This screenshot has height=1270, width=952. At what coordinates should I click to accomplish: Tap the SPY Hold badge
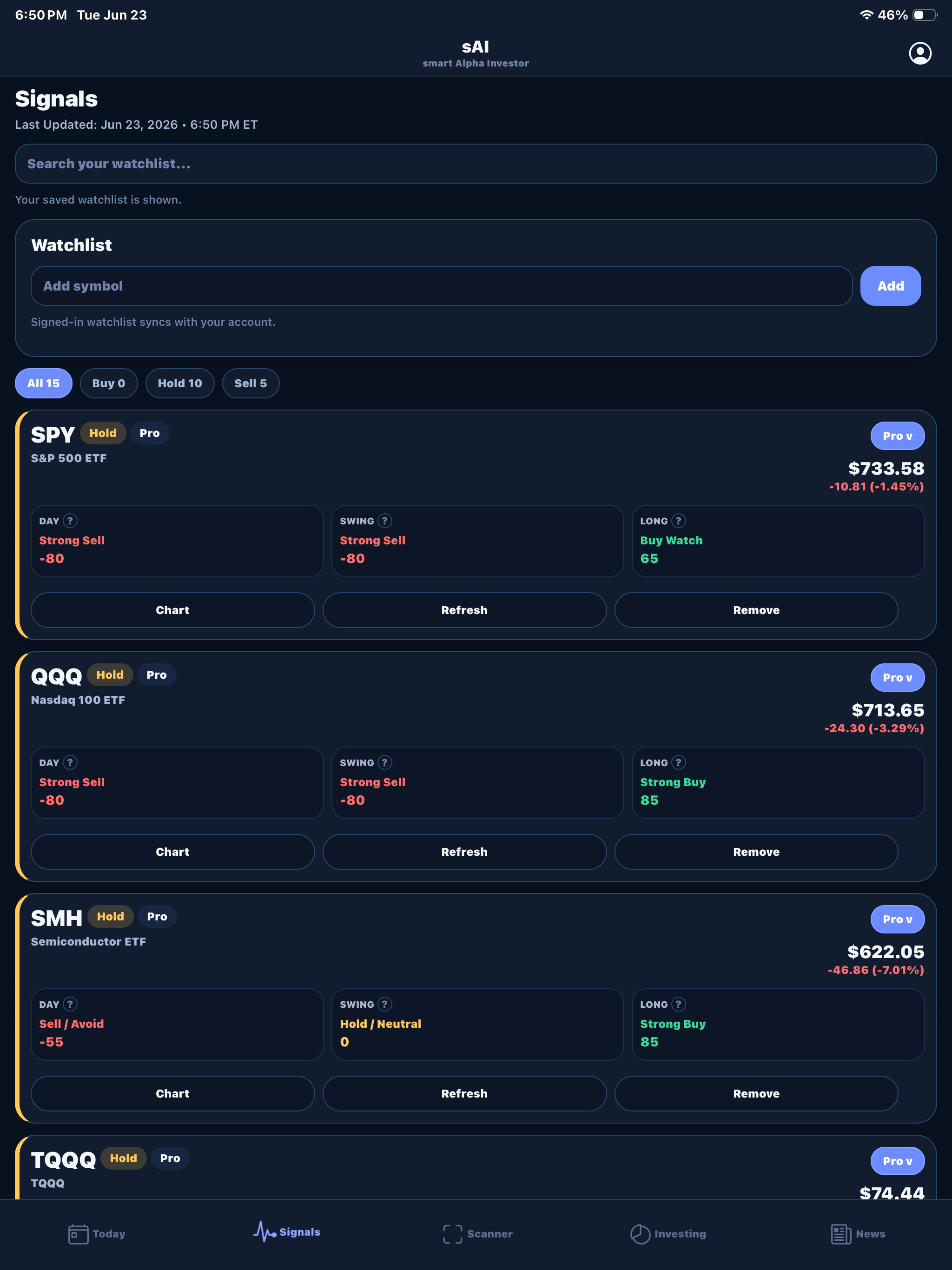(x=103, y=433)
